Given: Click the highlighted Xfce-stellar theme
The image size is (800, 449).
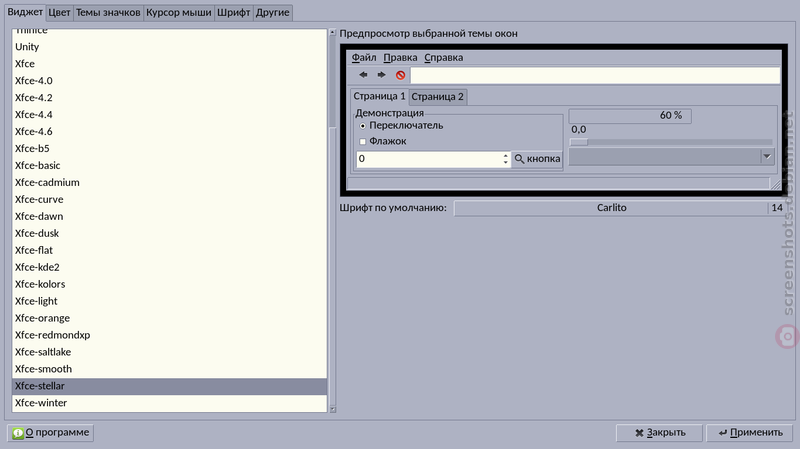Looking at the screenshot, I should pyautogui.click(x=169, y=386).
